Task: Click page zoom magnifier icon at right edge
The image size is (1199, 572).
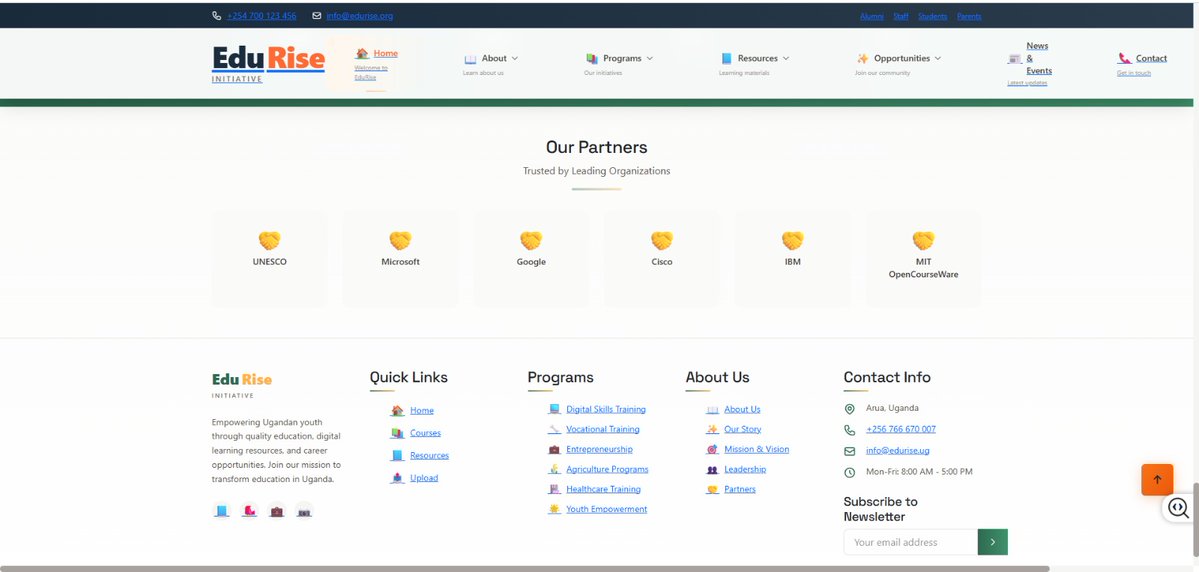Action: 1178,508
